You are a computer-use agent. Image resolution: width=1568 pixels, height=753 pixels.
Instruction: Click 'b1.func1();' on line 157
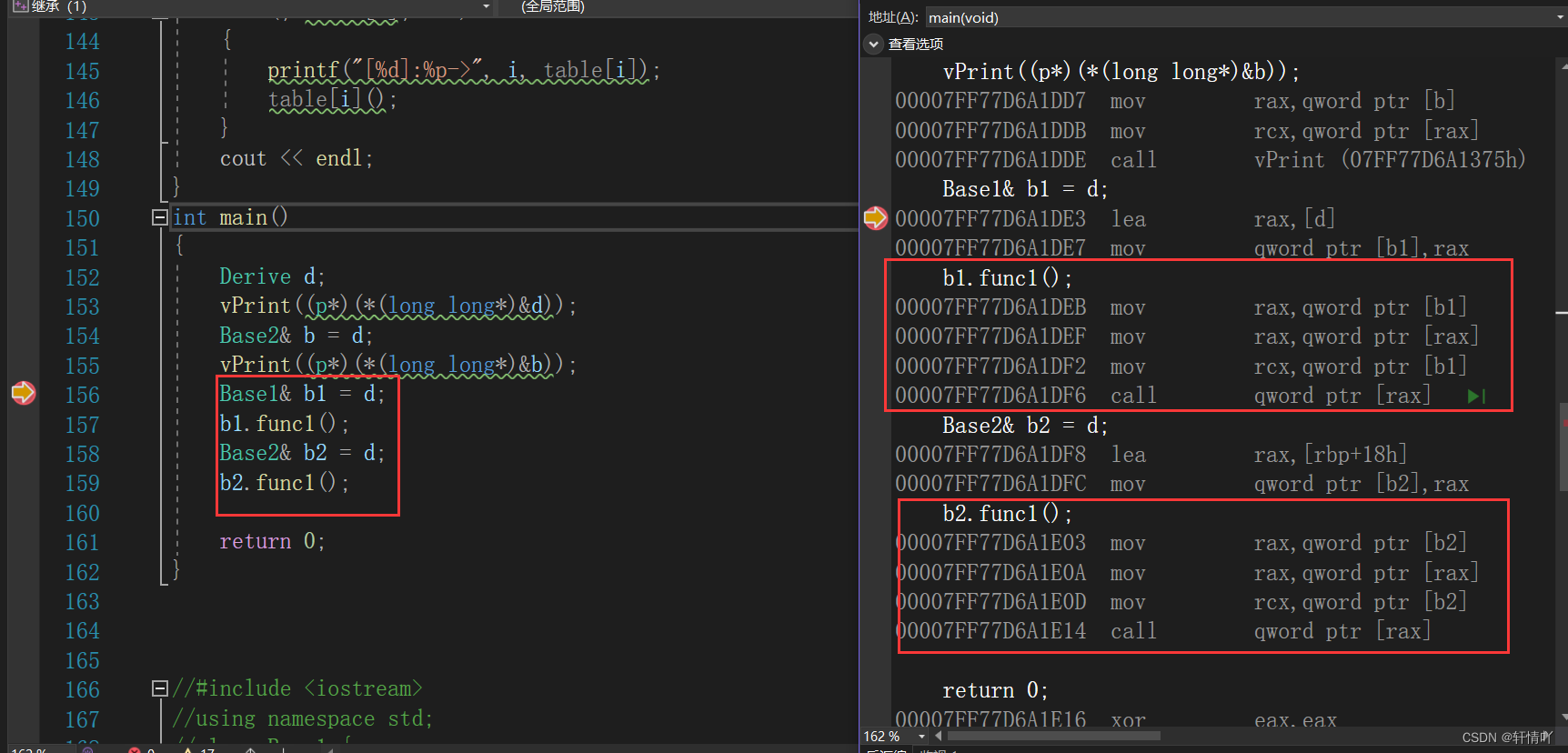click(284, 424)
